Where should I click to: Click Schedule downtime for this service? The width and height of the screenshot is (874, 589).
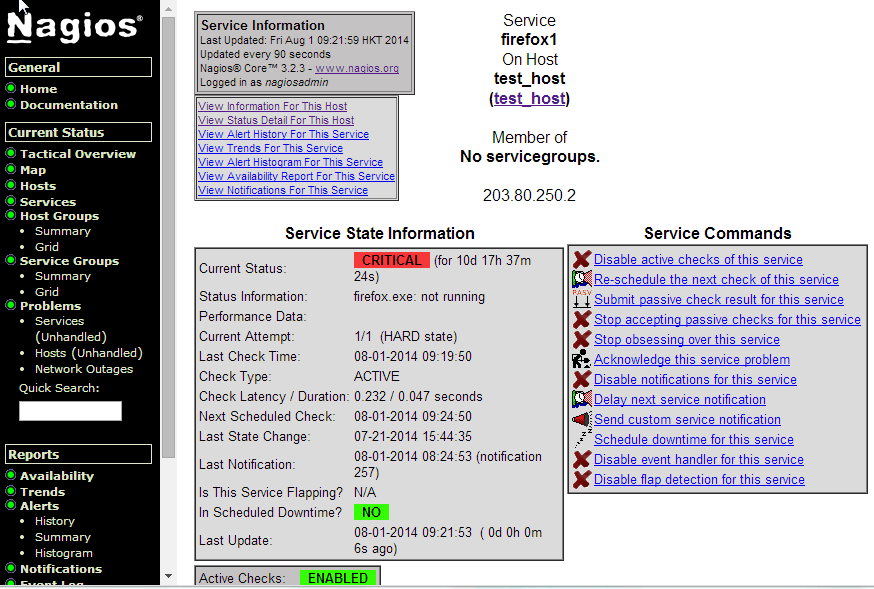pos(694,440)
